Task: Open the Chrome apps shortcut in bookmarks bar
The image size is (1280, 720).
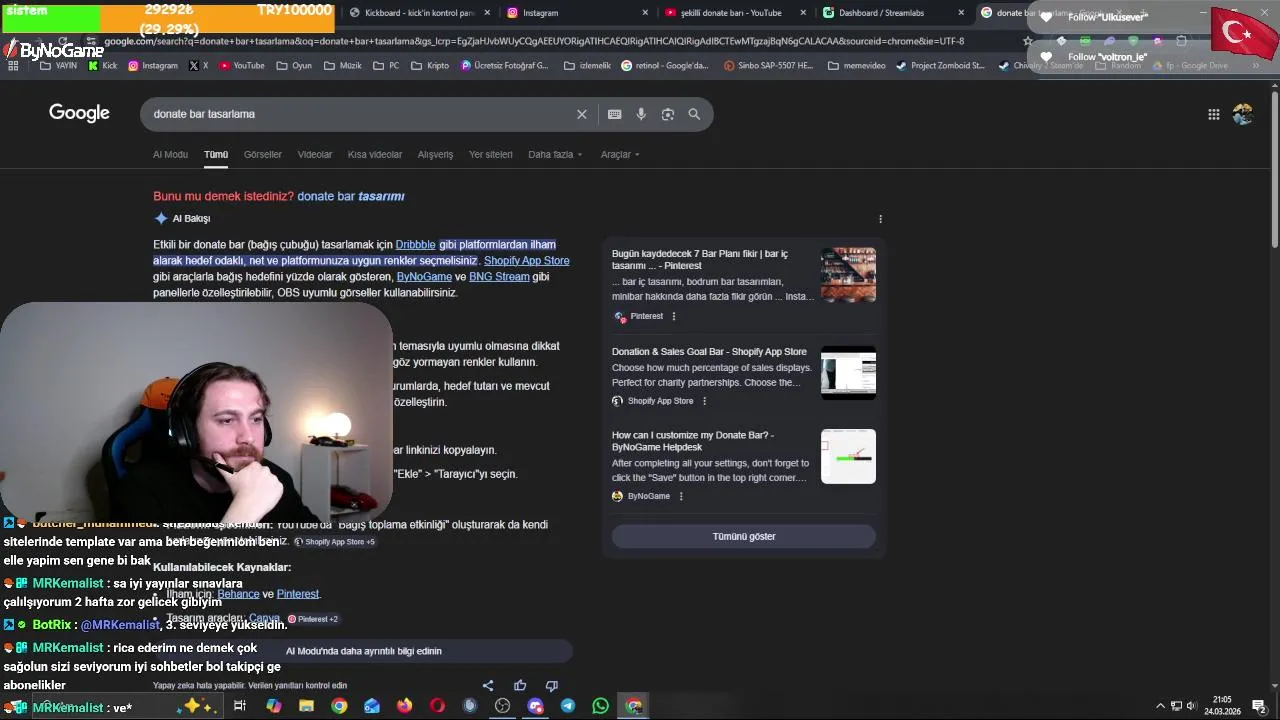Action: coord(13,65)
